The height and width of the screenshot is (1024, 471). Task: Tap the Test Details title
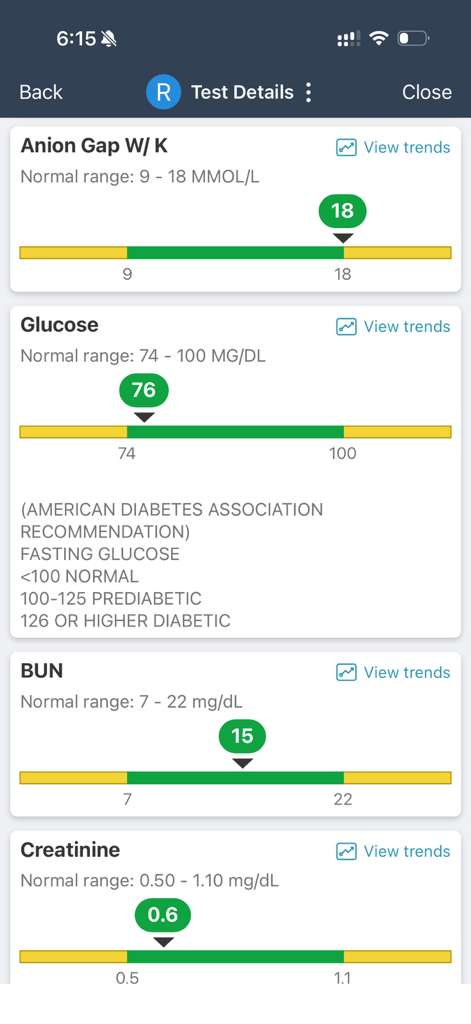(x=242, y=92)
